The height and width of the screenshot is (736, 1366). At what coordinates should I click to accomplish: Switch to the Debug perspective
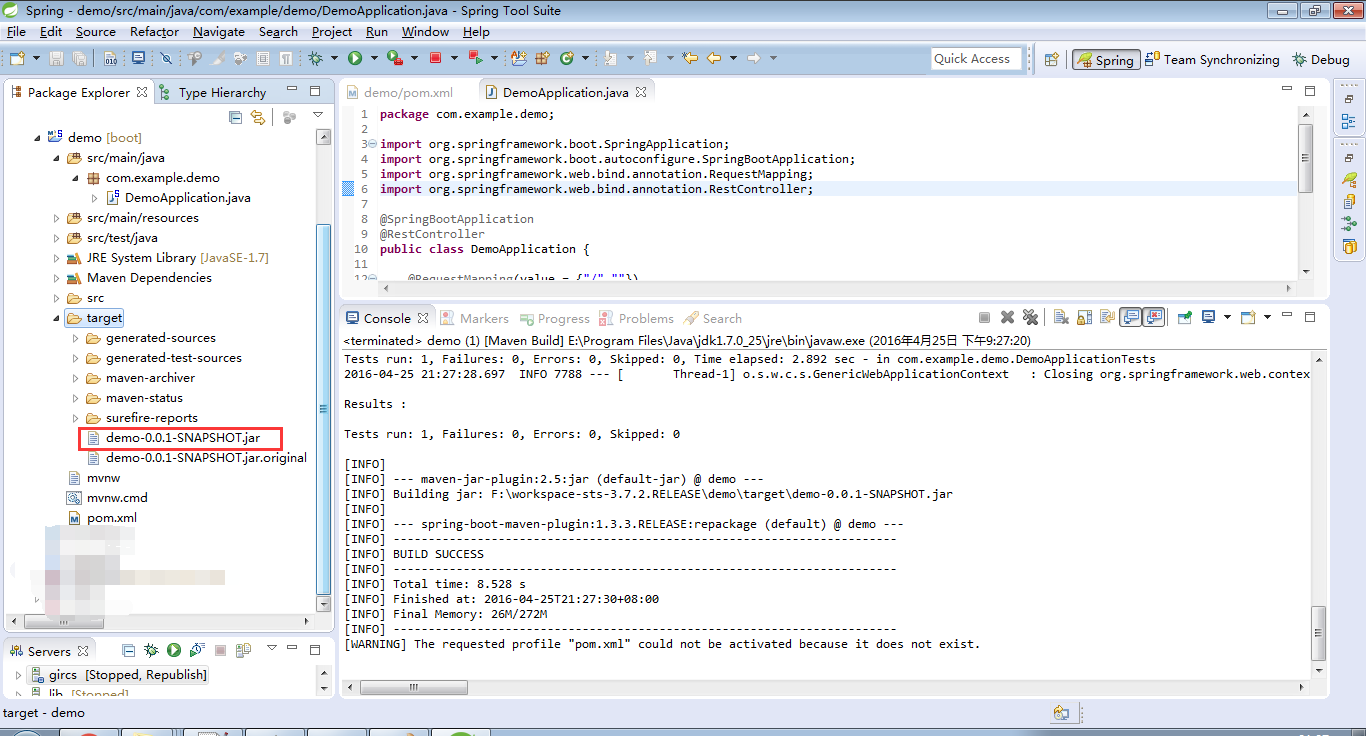point(1320,60)
